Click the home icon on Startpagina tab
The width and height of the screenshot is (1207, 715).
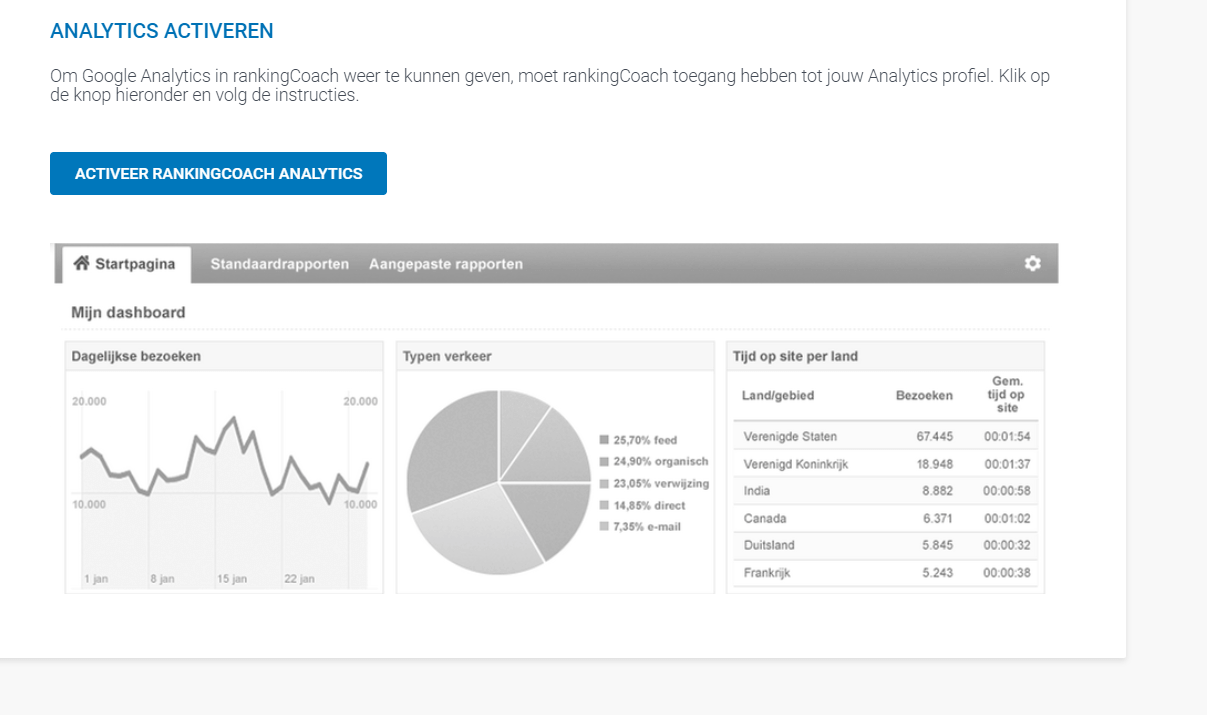(82, 264)
